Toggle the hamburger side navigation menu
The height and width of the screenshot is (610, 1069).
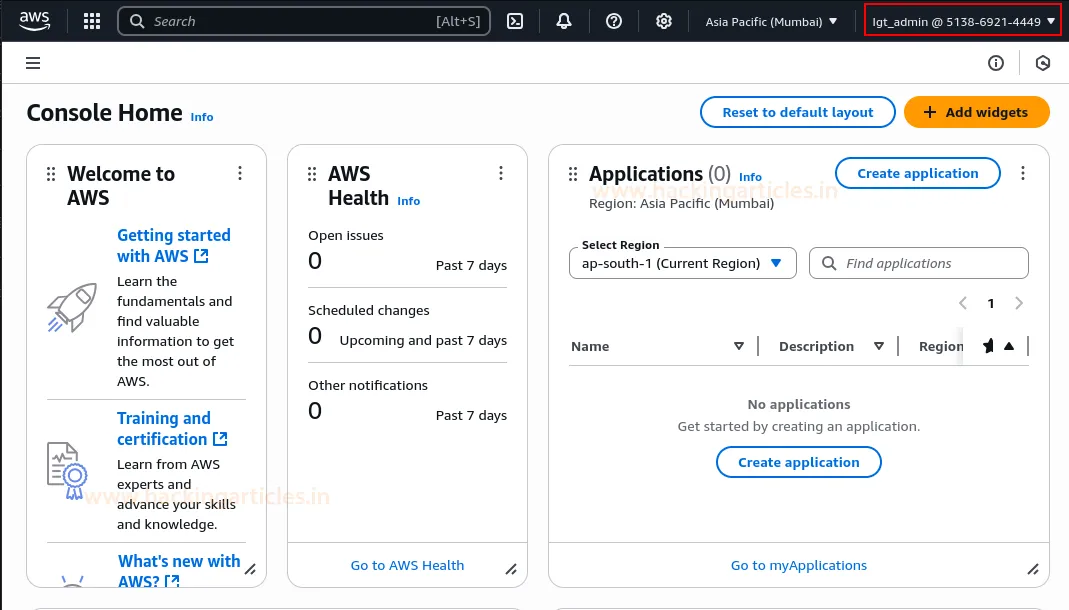coord(33,63)
